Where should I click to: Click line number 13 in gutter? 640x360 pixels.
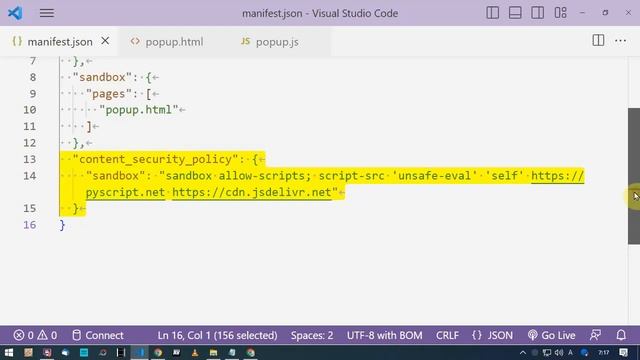tap(29, 159)
